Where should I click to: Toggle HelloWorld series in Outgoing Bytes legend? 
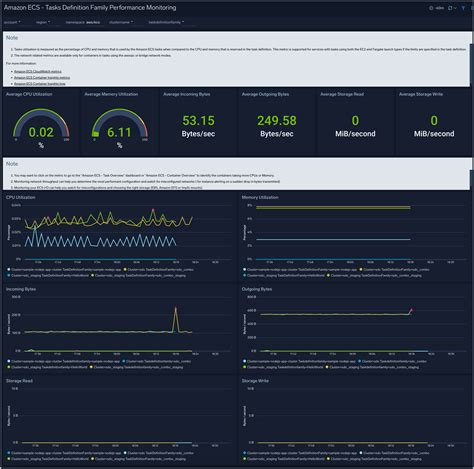[283, 367]
